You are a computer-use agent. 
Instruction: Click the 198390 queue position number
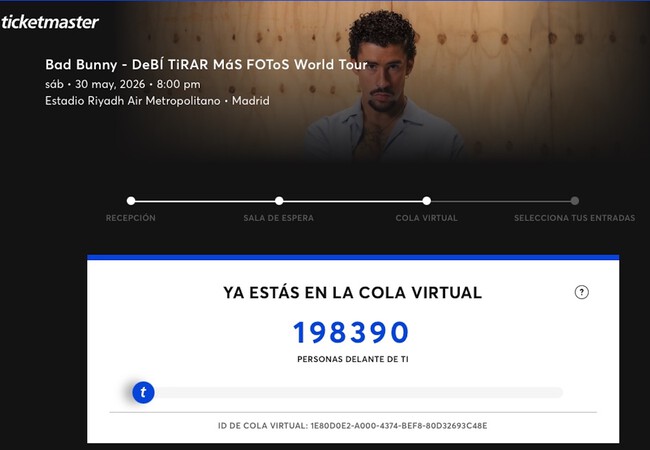[x=351, y=333]
